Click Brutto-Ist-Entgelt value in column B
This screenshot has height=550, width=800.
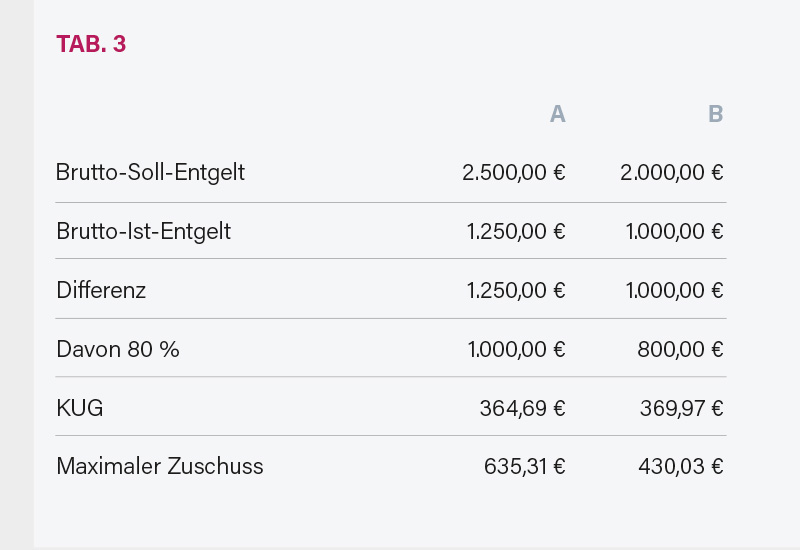click(675, 231)
